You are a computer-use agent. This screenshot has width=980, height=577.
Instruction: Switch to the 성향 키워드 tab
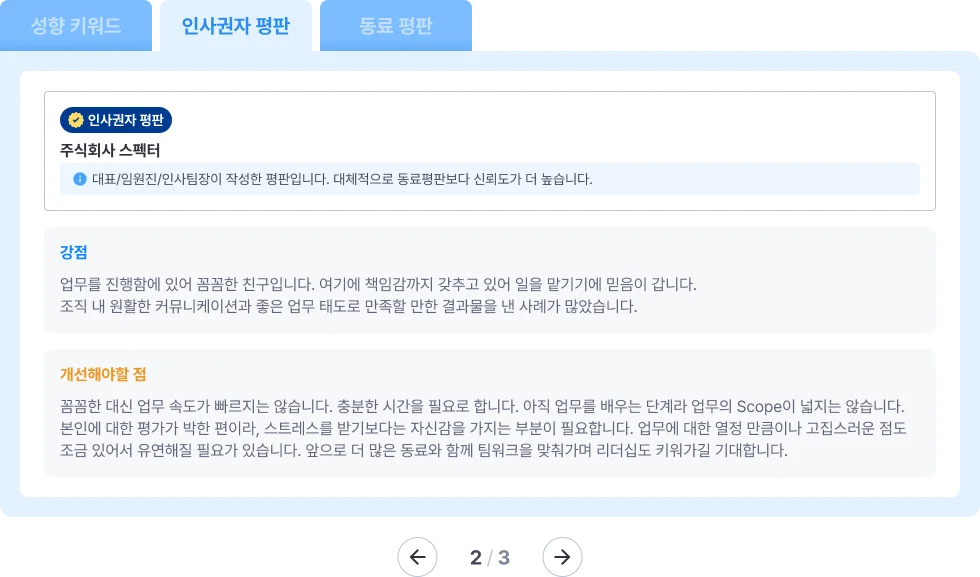tap(76, 25)
